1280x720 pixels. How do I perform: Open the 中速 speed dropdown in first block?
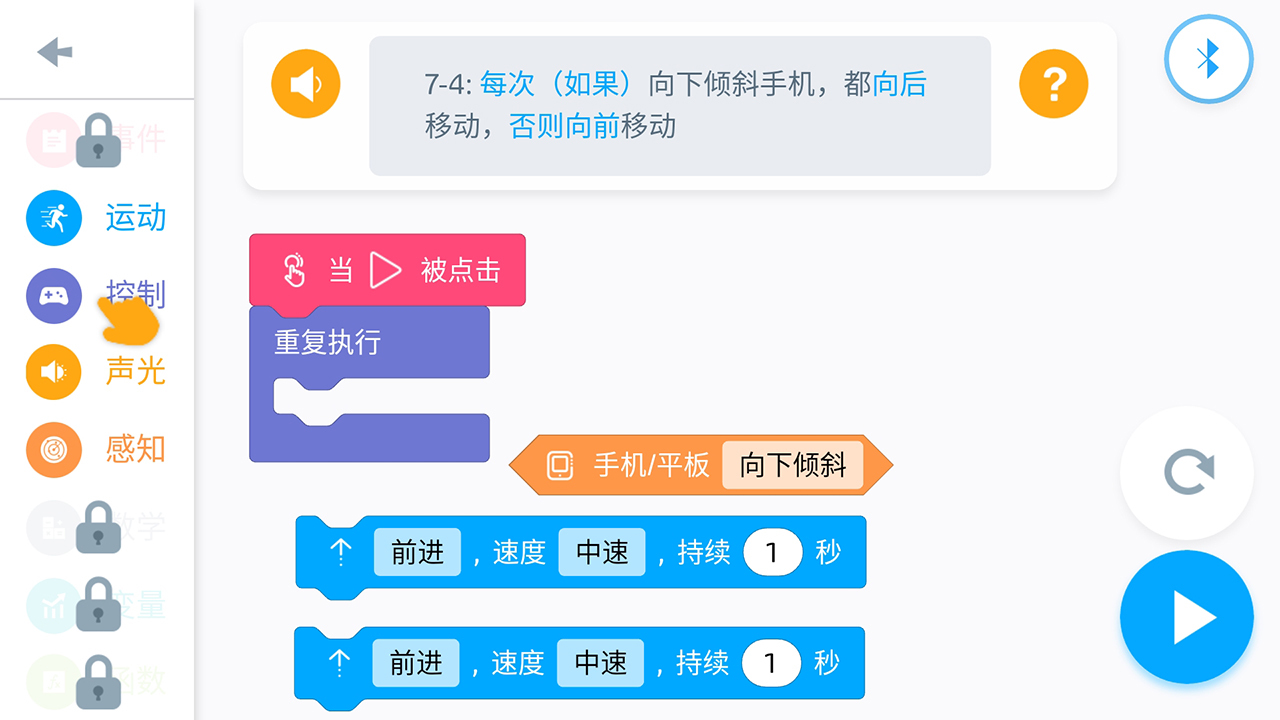602,552
